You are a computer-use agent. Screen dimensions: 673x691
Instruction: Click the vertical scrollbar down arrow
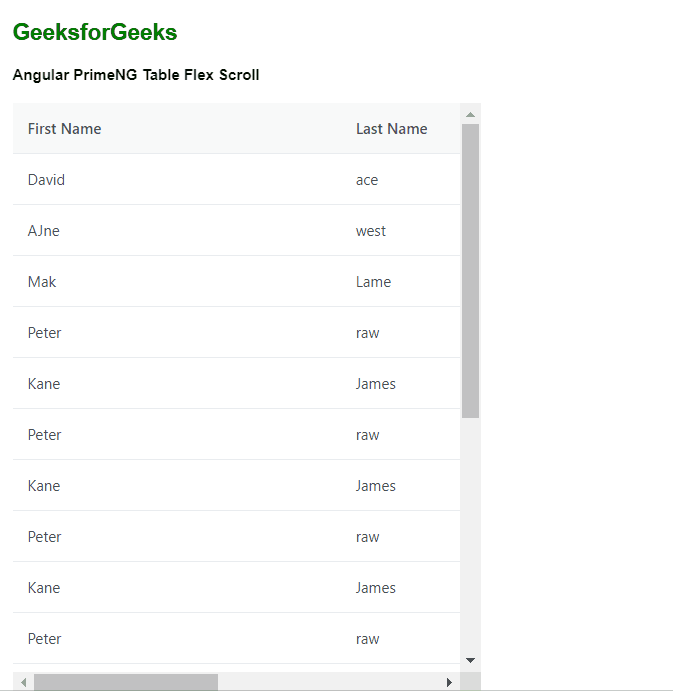[470, 660]
